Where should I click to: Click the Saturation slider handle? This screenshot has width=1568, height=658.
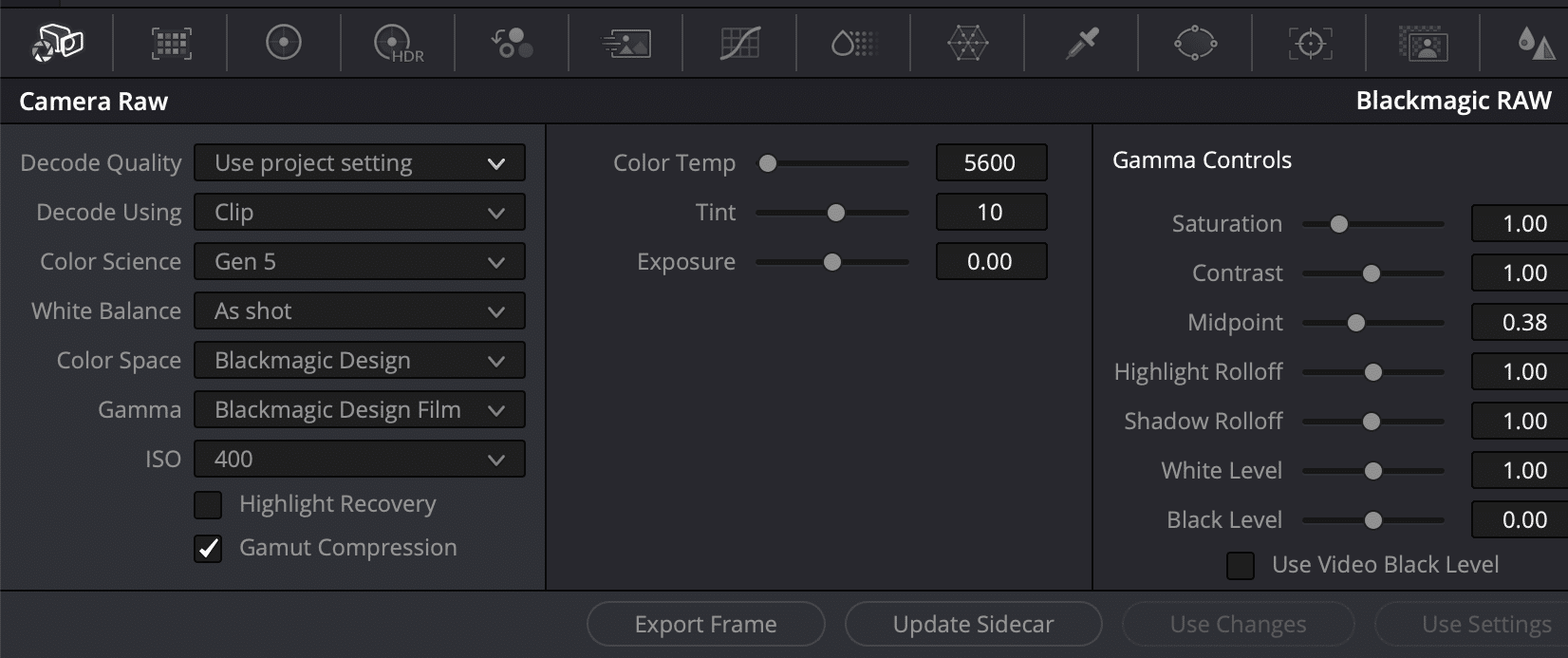[1339, 224]
